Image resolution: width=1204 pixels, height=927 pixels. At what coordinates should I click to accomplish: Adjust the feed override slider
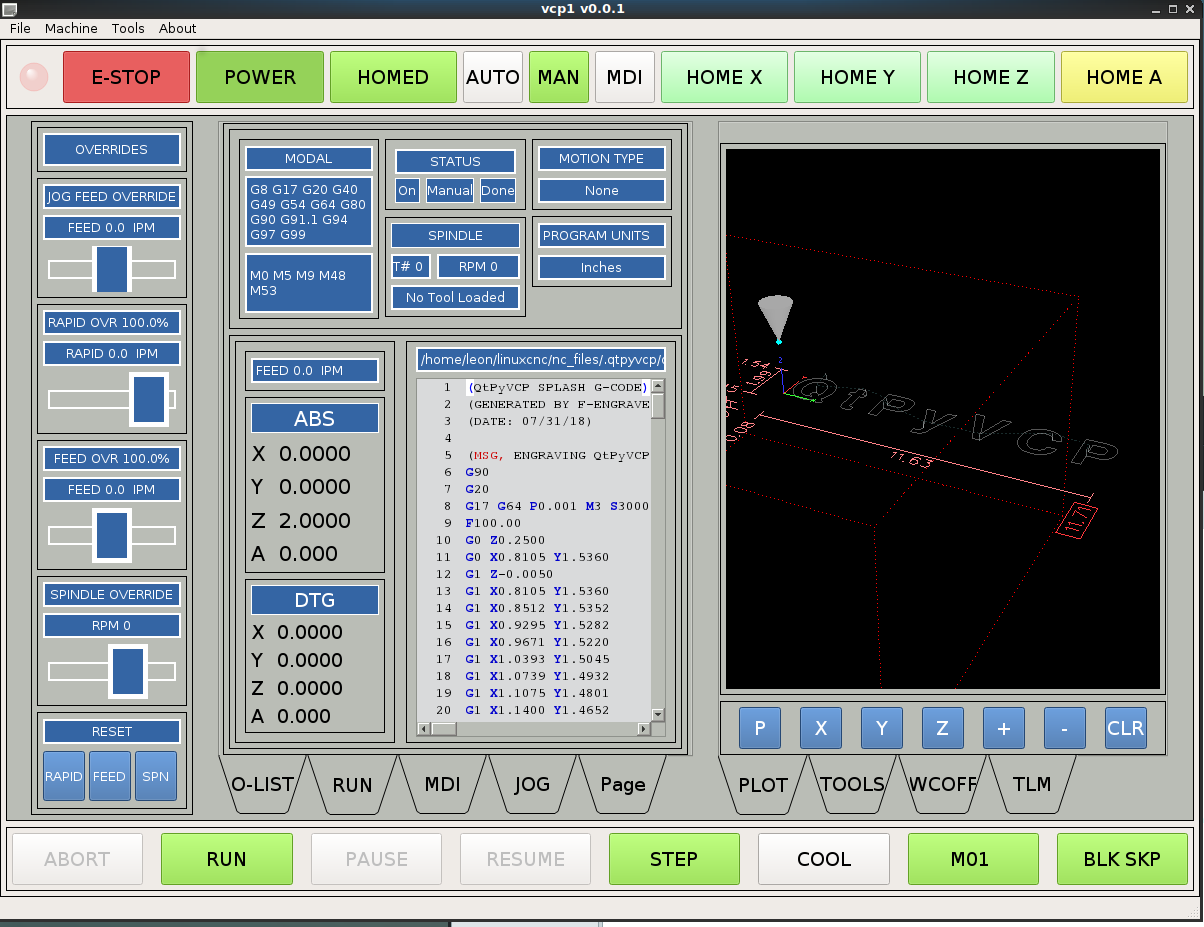(112, 535)
